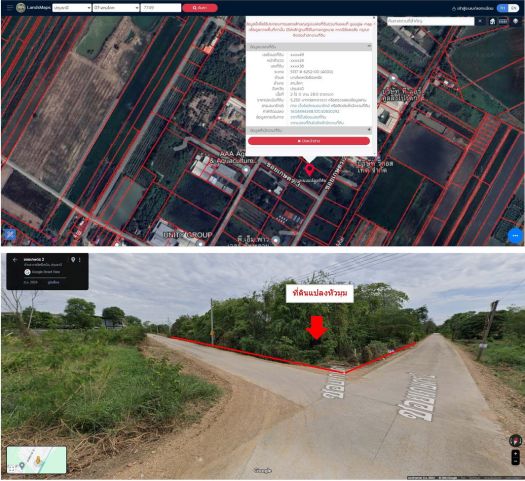The image size is (525, 481).
Task: Click the home building icon on map
Action: tap(492, 21)
